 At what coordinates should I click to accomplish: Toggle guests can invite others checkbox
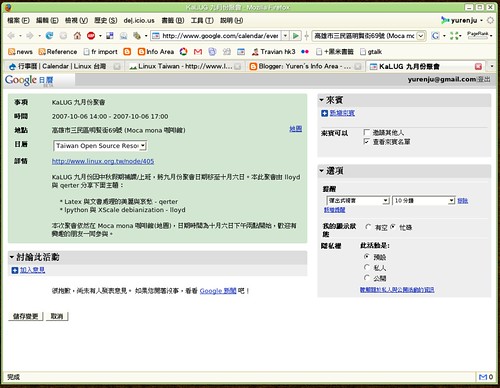(x=367, y=132)
